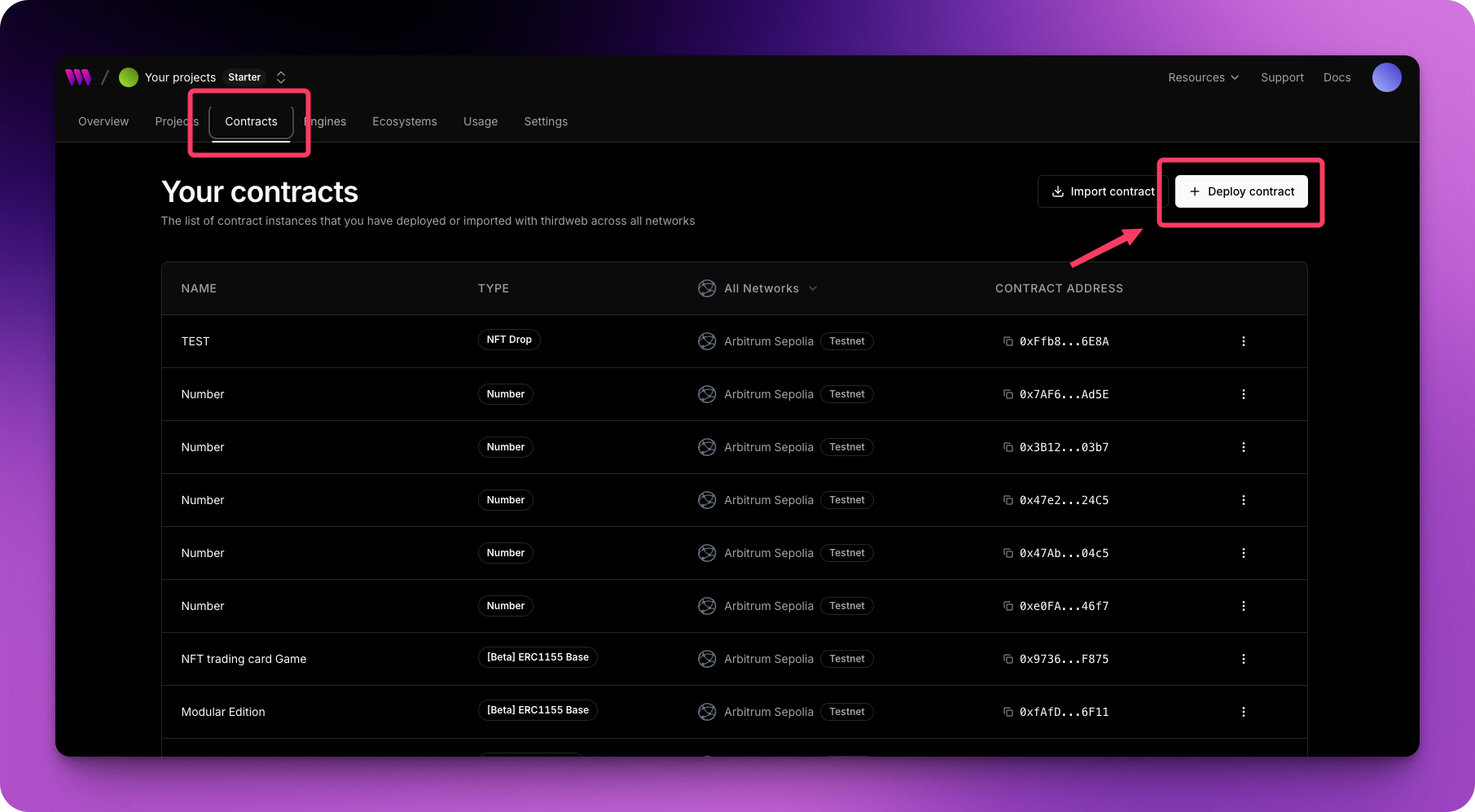The height and width of the screenshot is (812, 1475).
Task: Click the Import contract button
Action: pos(1103,191)
